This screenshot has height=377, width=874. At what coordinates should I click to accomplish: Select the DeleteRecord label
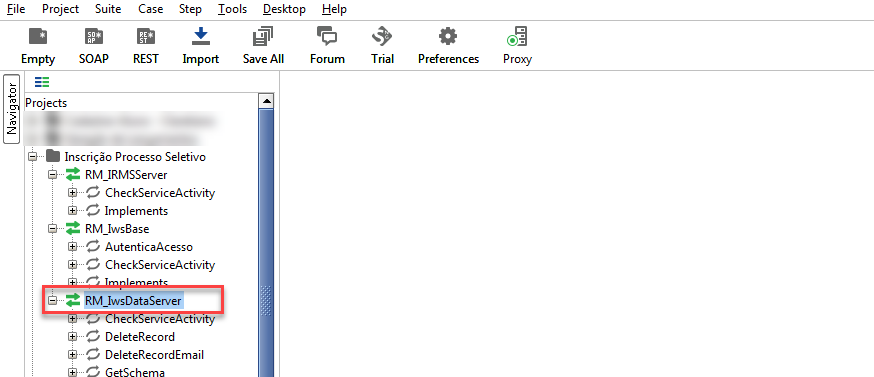click(x=139, y=337)
